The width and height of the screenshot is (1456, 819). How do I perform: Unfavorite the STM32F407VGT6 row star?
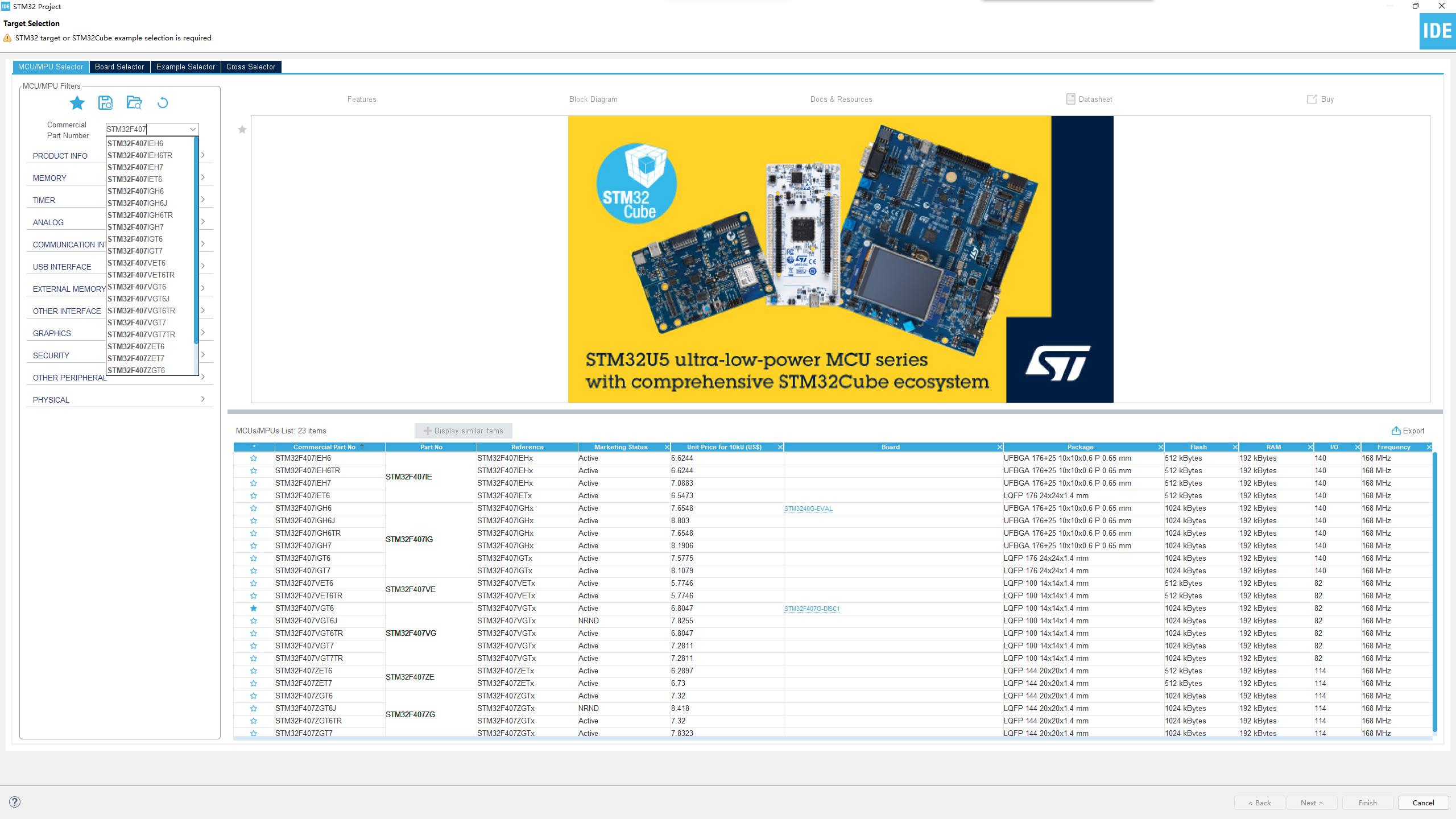click(254, 609)
